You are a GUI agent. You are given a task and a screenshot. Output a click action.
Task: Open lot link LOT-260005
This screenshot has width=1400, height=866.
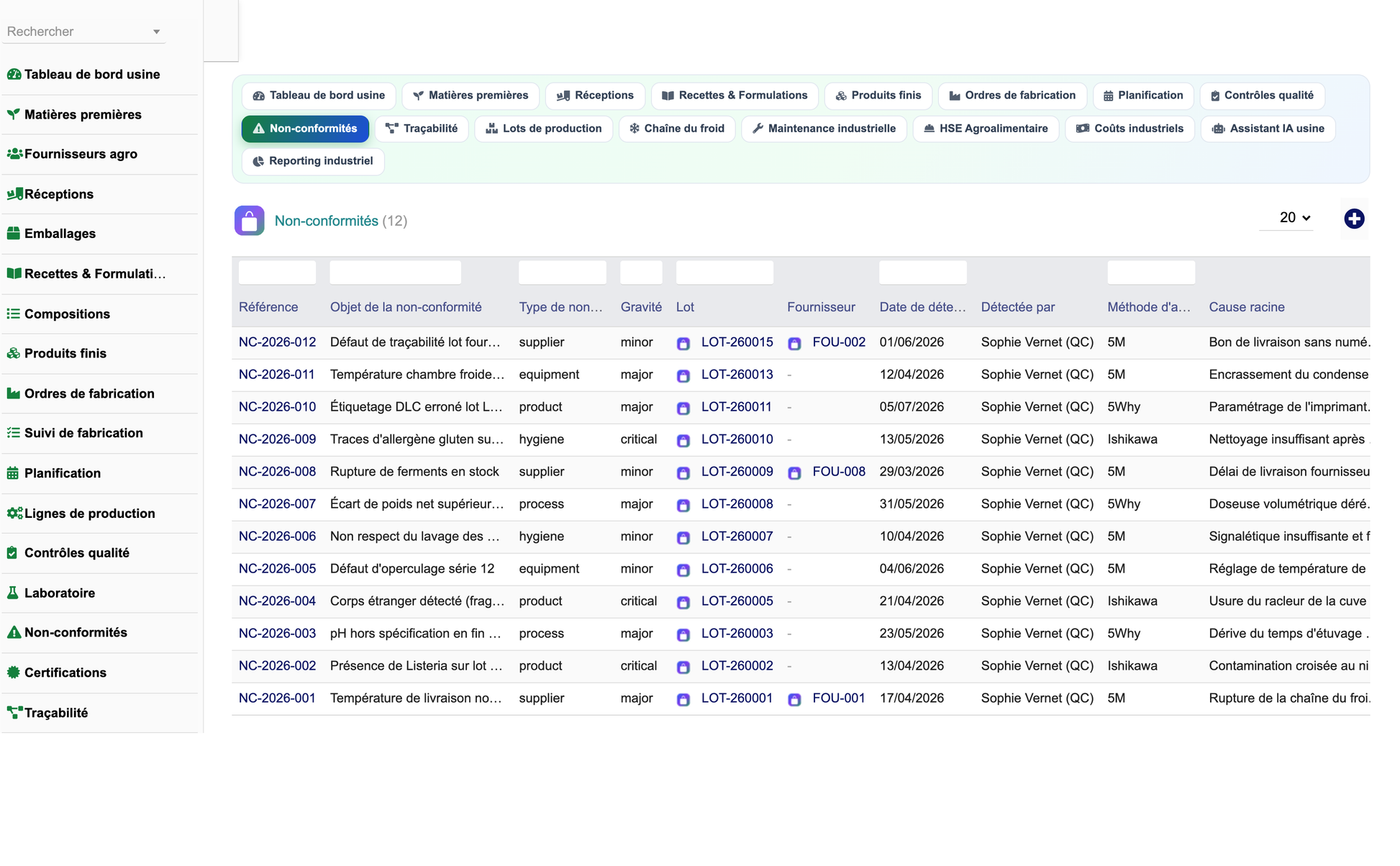pos(737,601)
